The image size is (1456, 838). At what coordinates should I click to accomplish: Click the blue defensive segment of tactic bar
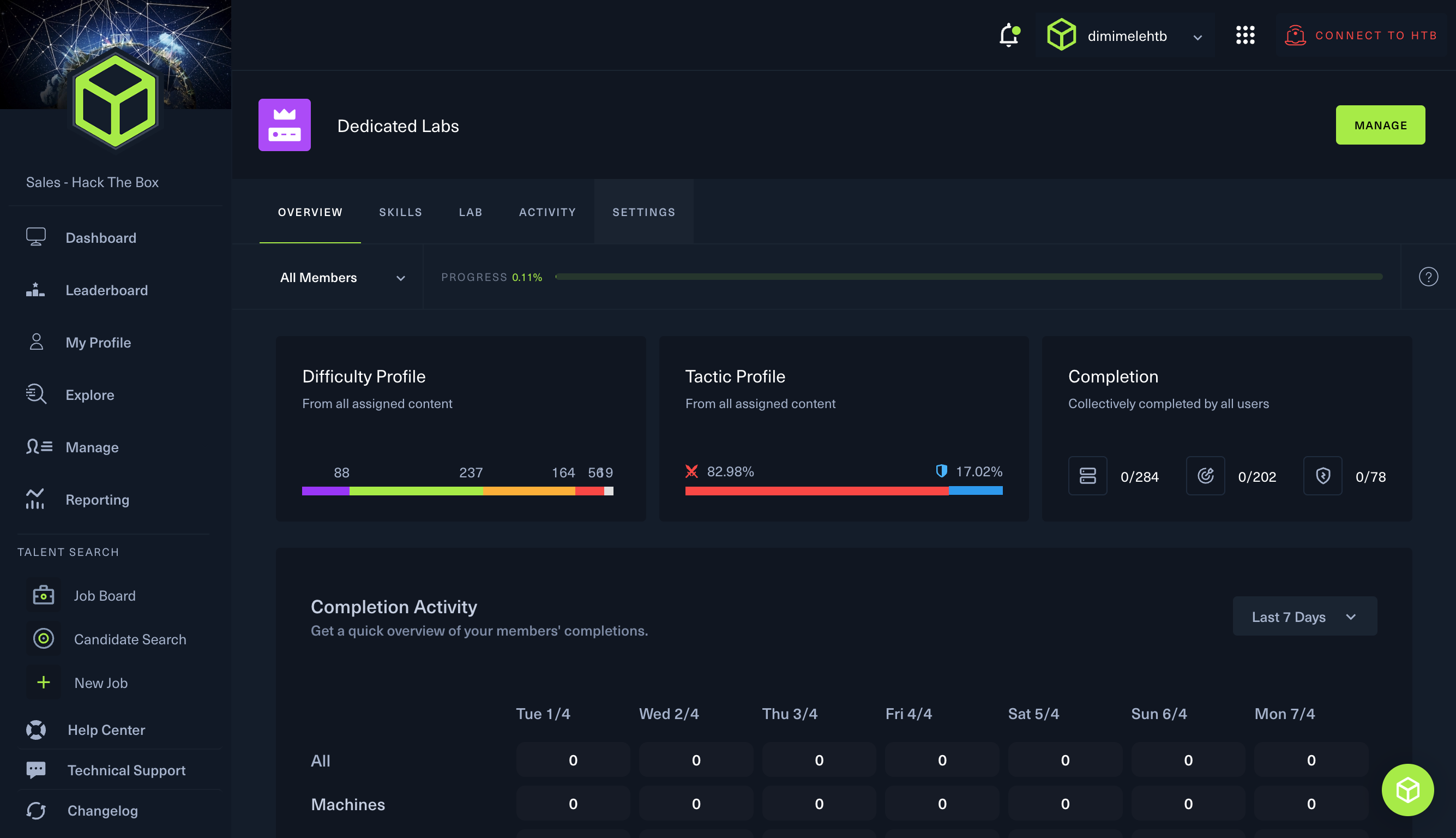[975, 490]
